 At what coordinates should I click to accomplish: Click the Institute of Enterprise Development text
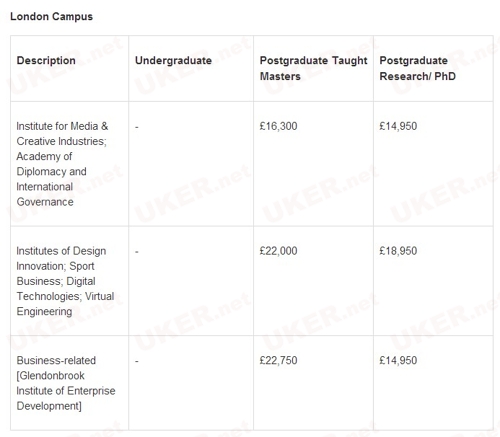66,398
